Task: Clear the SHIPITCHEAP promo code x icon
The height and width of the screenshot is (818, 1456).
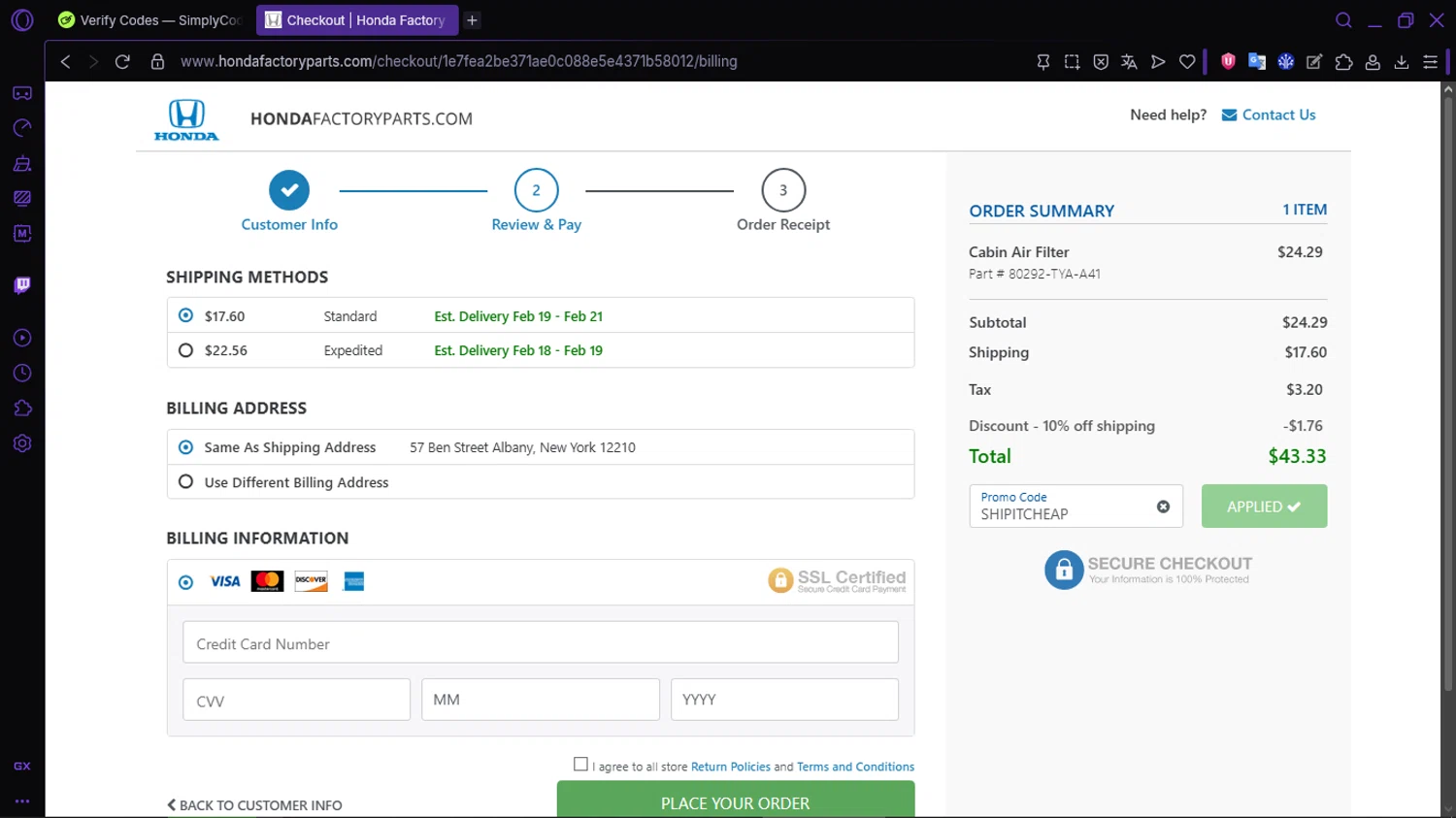Action: (x=1163, y=507)
